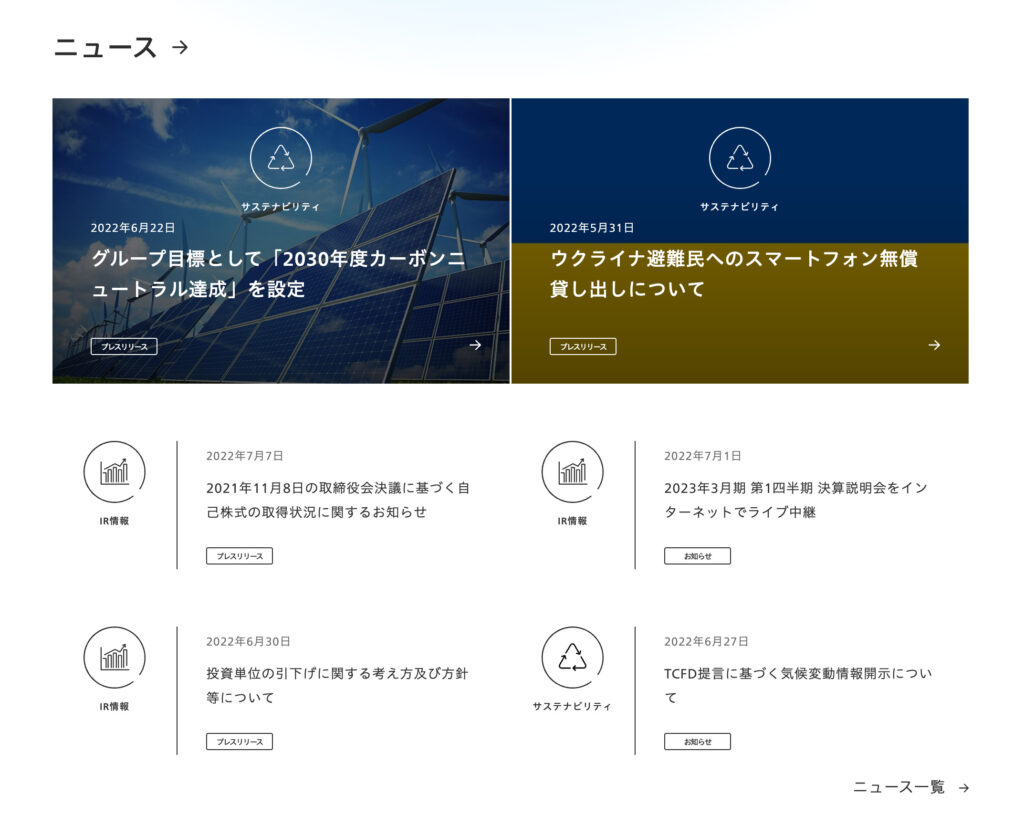Click the サステナビリティ recycle icon for the 2022年6月27日 article
Image resolution: width=1024 pixels, height=836 pixels.
[x=573, y=658]
